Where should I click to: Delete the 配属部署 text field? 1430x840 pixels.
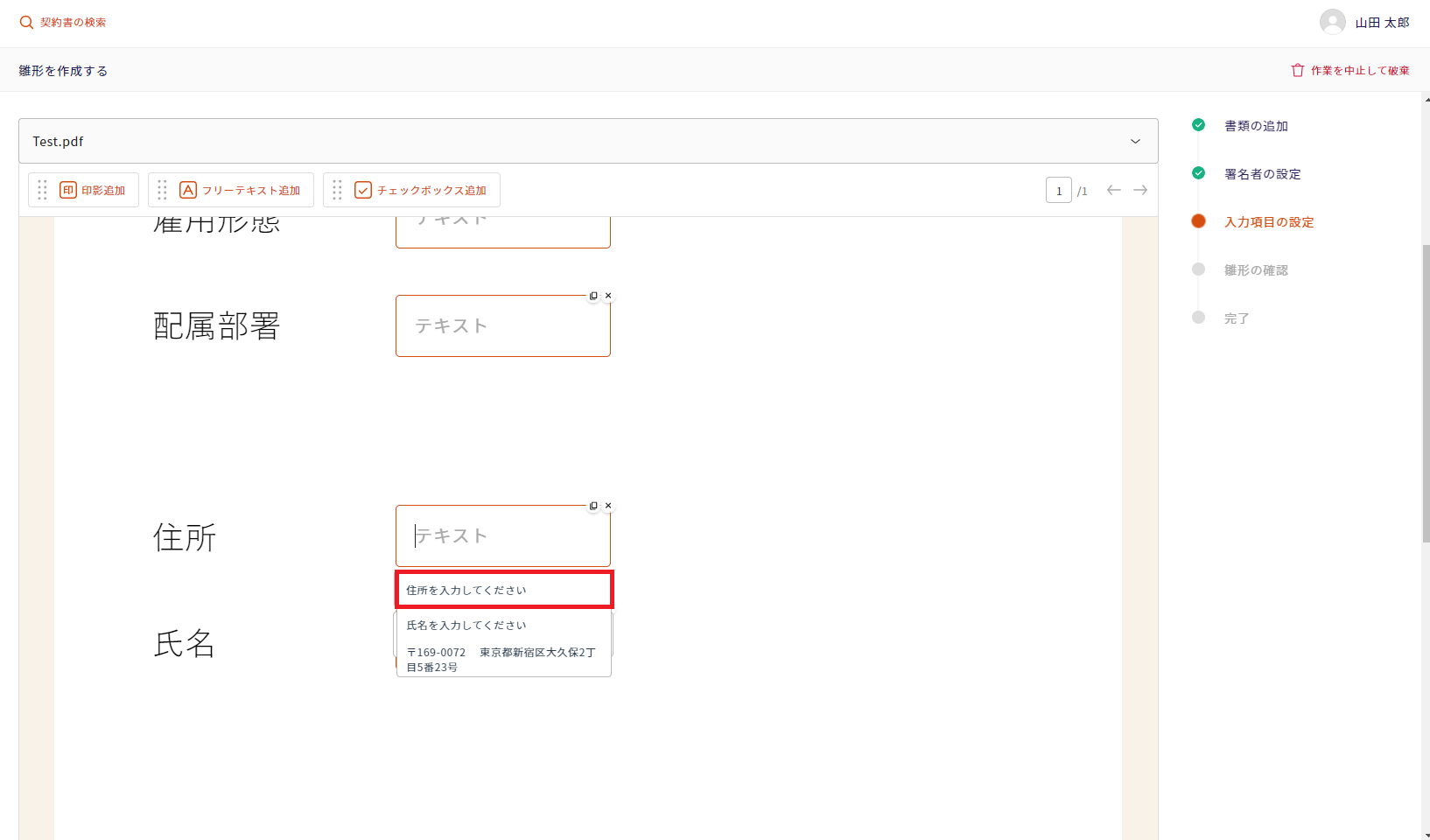tap(608, 296)
